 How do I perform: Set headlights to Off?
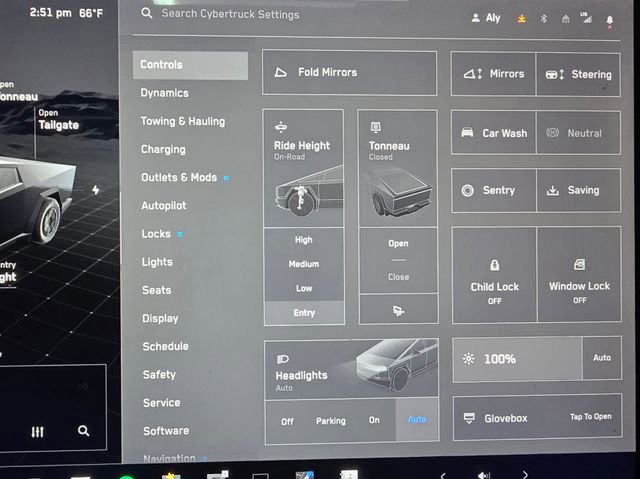pyautogui.click(x=287, y=422)
